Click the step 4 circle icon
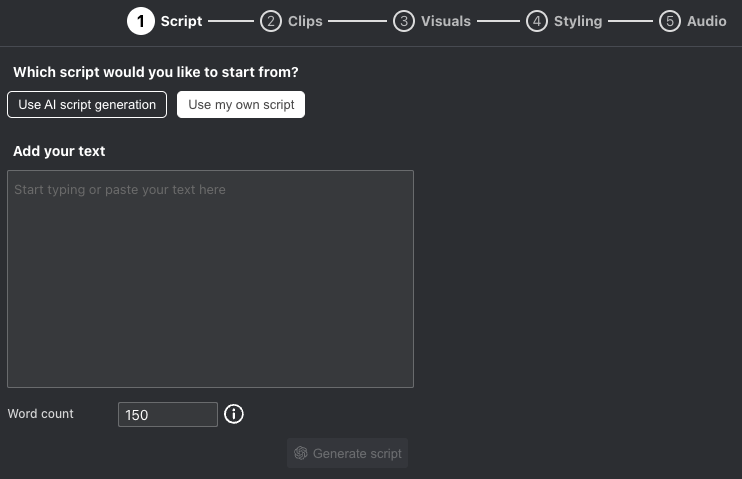The height and width of the screenshot is (479, 742). (537, 21)
